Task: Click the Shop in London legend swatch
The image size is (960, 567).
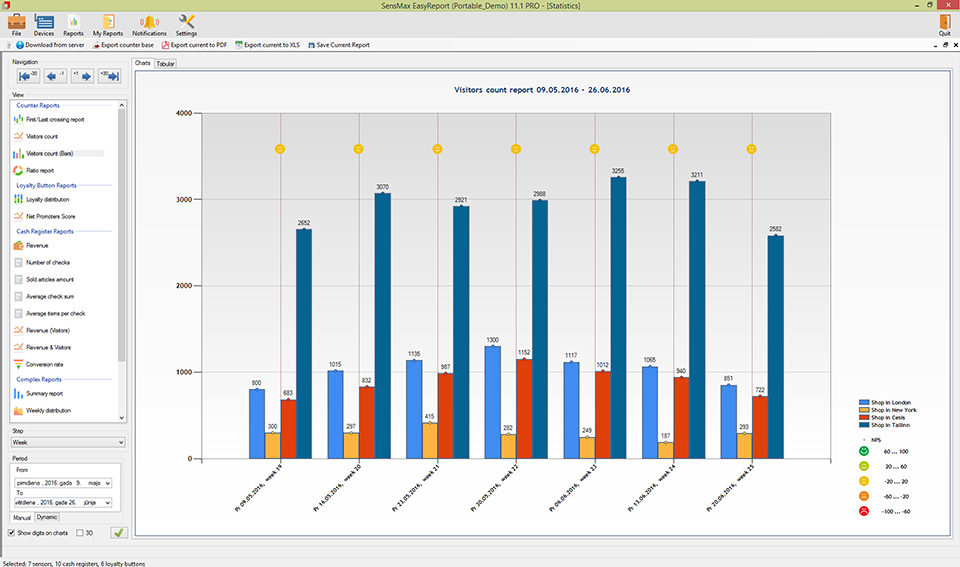Action: click(865, 402)
